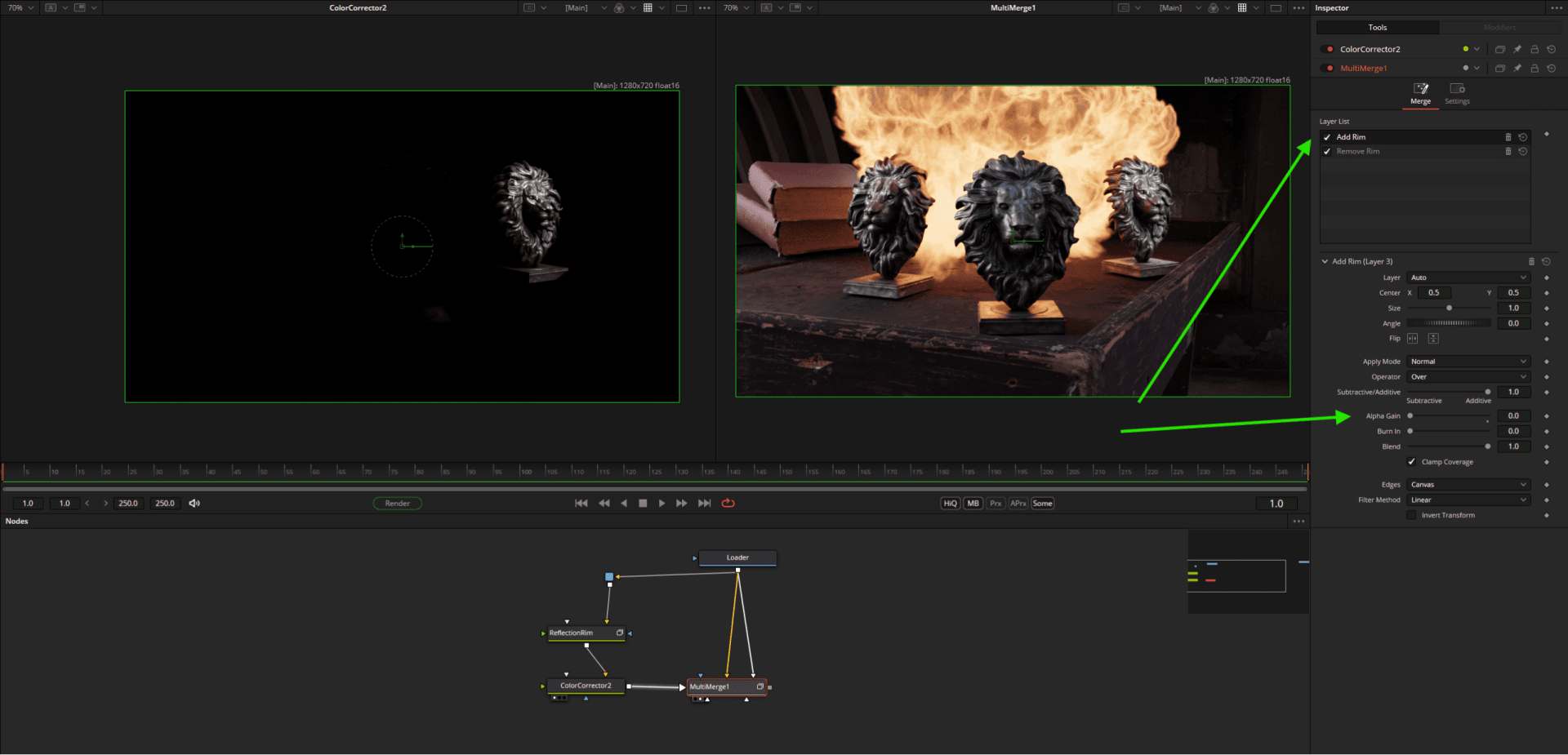The height and width of the screenshot is (755, 1568).
Task: Select the Merge tab in the Inspector
Action: pyautogui.click(x=1420, y=92)
